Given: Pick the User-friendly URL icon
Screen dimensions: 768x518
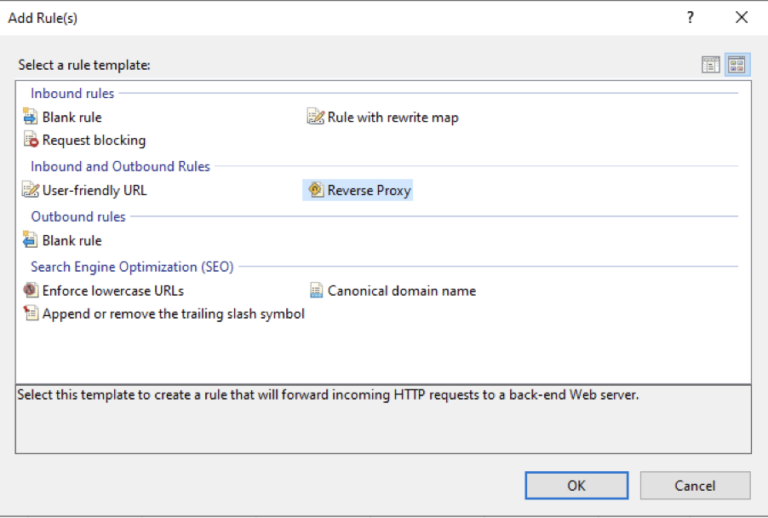Looking at the screenshot, I should tap(30, 189).
